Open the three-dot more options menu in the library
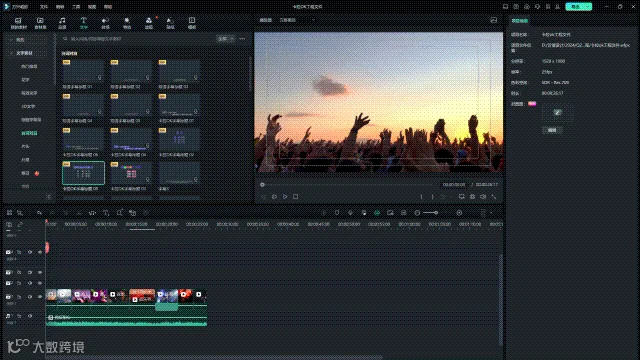Screen dimensions: 640x360 [242, 39]
